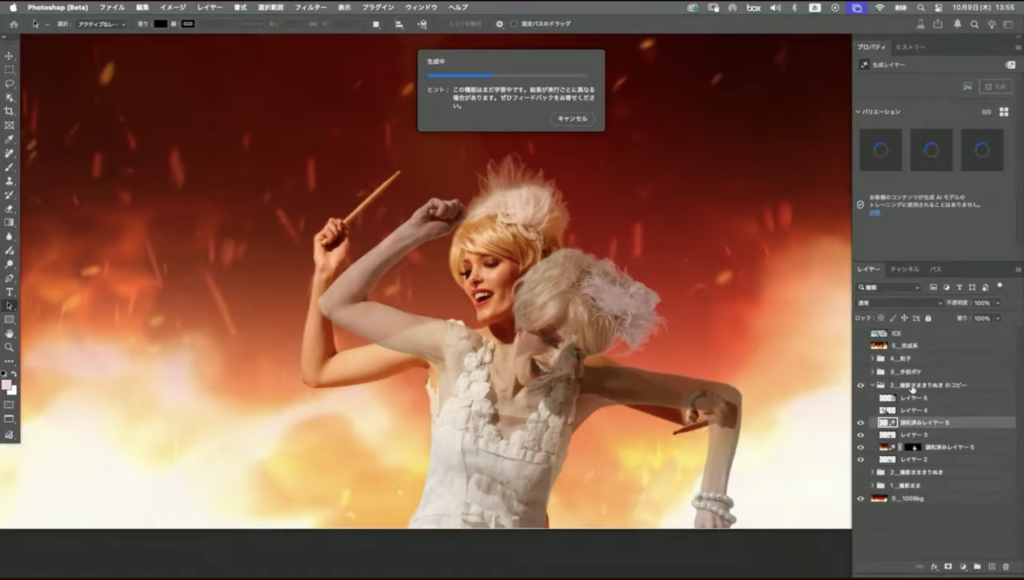Select the first variation thumbnail
Viewport: 1024px width, 580px height.
[881, 150]
